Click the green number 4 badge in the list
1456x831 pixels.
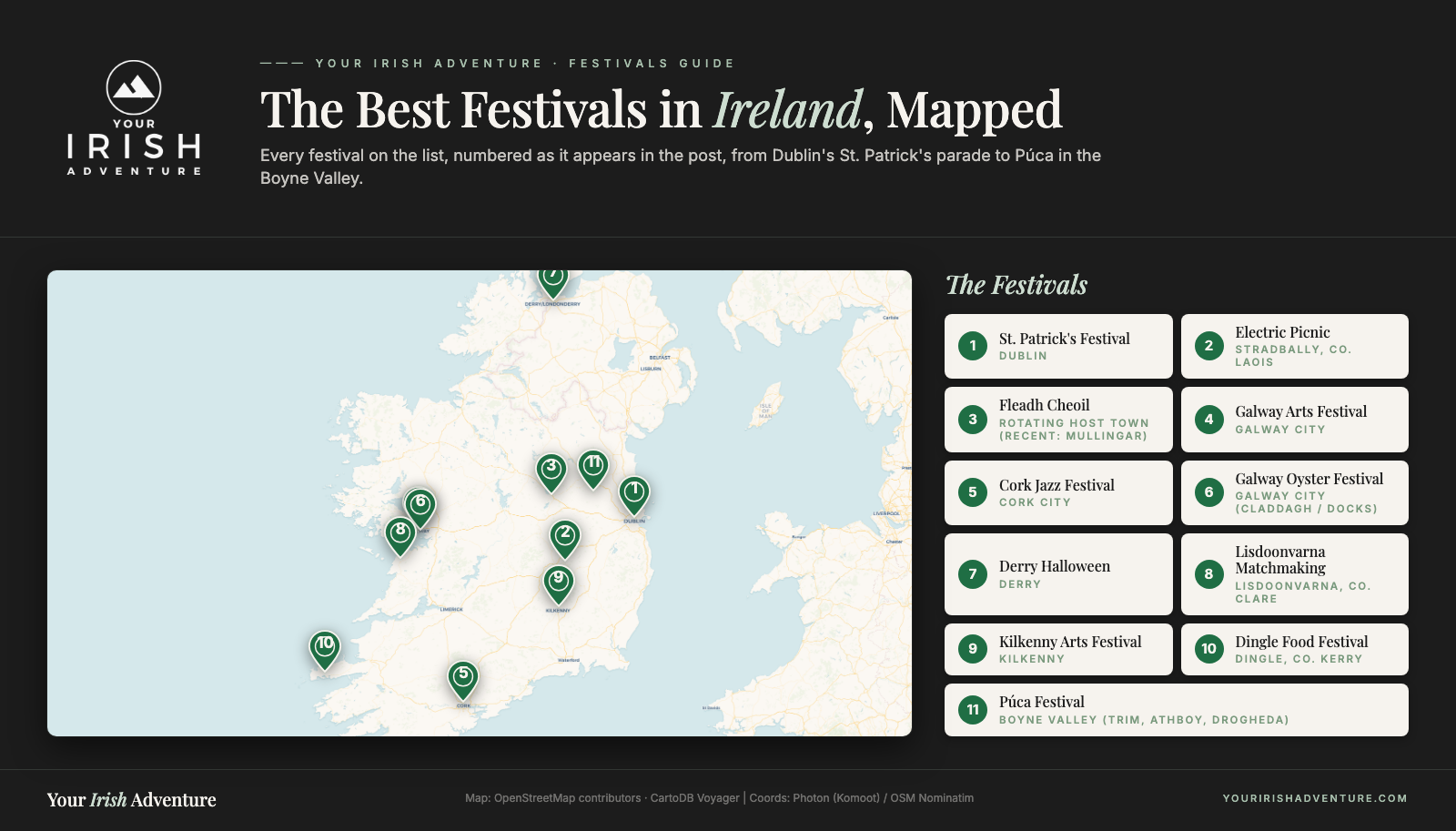coord(1208,420)
